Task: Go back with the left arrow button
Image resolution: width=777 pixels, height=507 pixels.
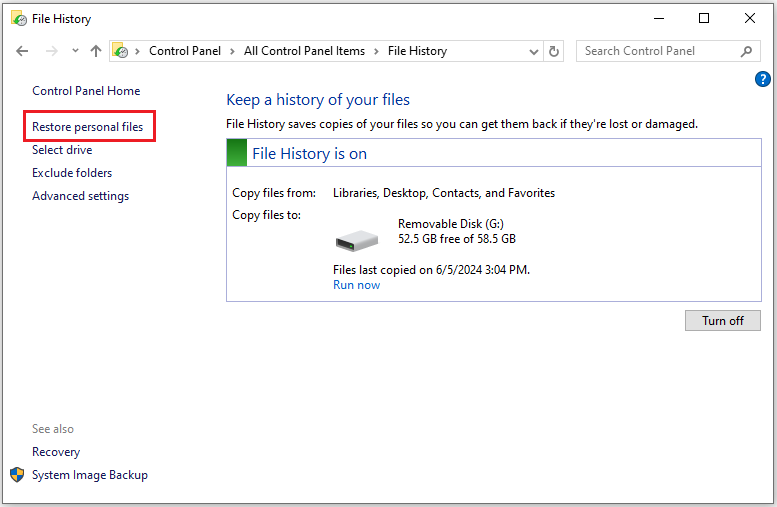Action: pyautogui.click(x=22, y=51)
